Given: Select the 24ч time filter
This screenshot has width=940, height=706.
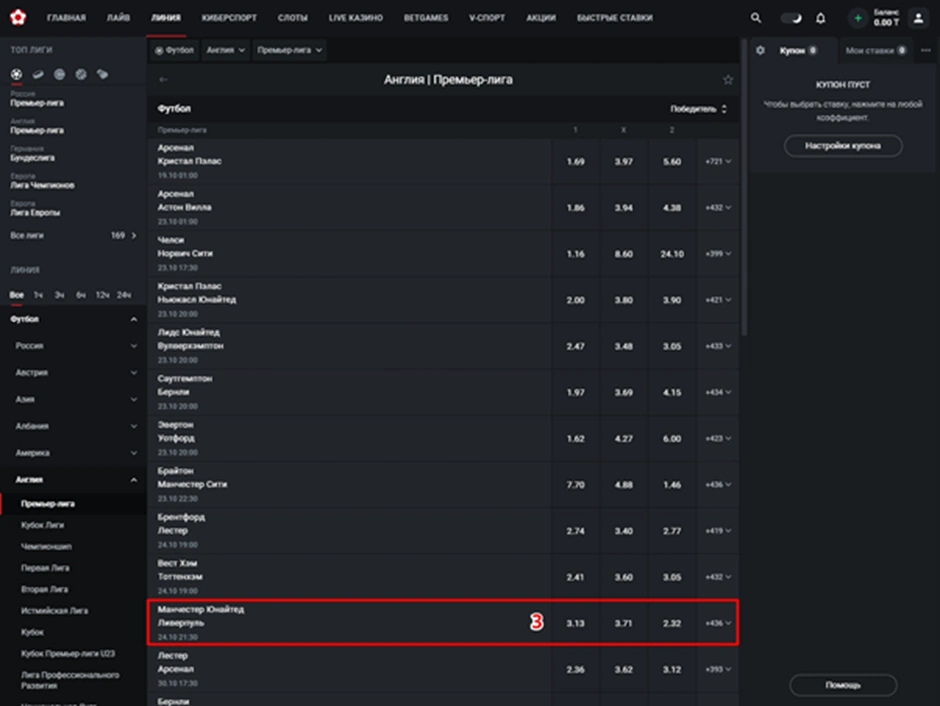Looking at the screenshot, I should 124,295.
